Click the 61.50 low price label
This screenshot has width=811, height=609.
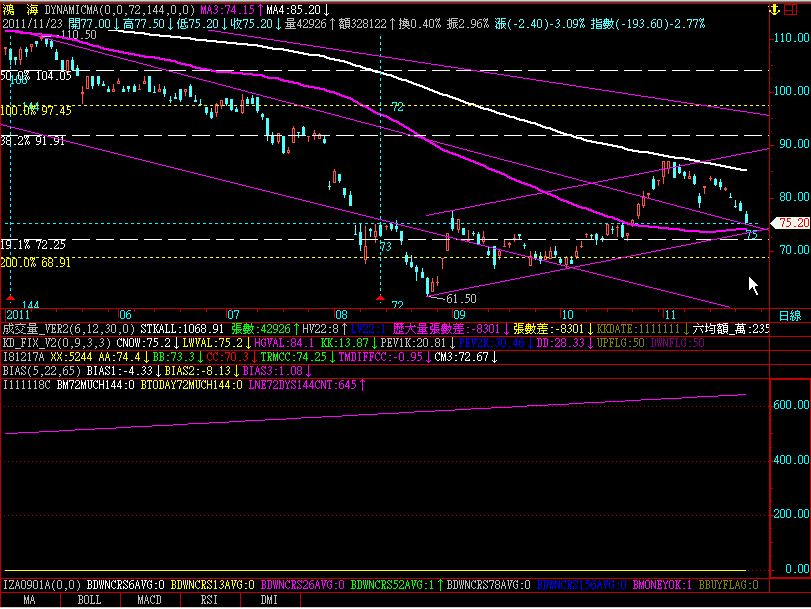pyautogui.click(x=459, y=299)
